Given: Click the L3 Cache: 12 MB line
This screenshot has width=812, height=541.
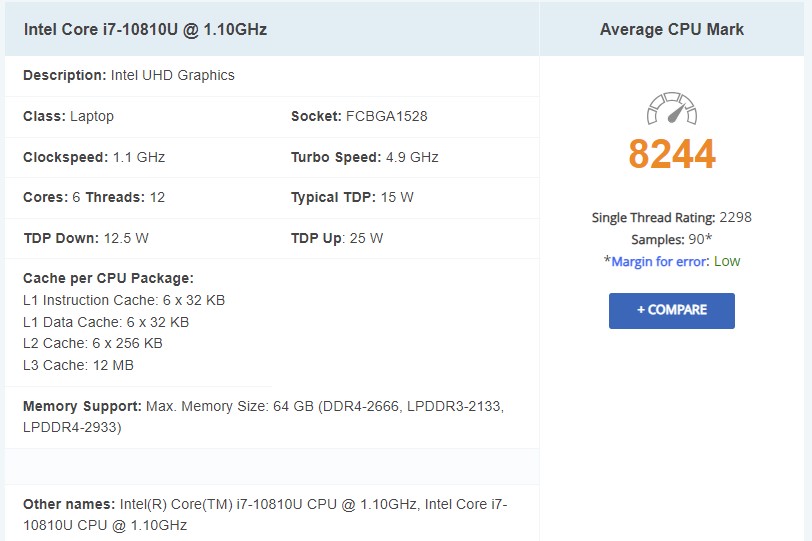Looking at the screenshot, I should (78, 365).
